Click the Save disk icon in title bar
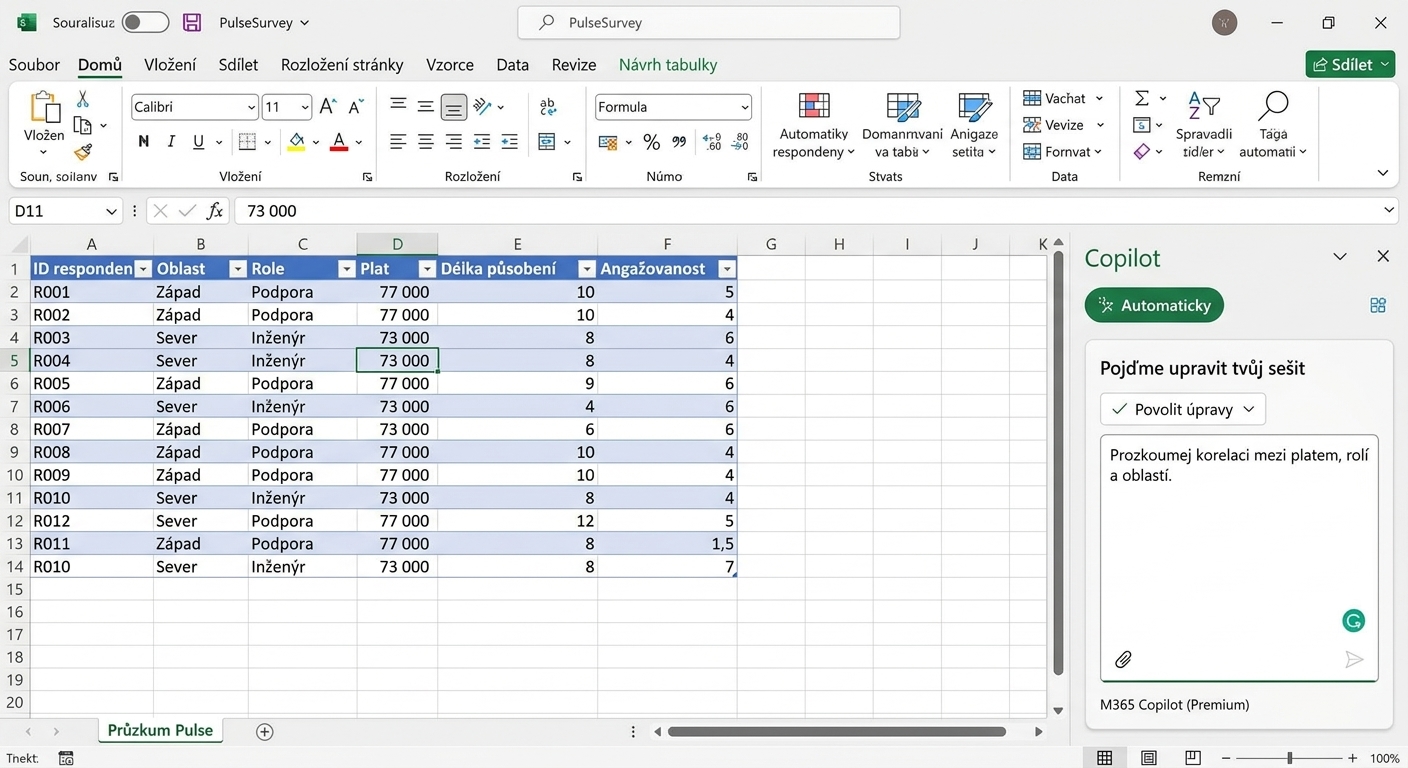Viewport: 1408px width, 768px height. tap(192, 22)
